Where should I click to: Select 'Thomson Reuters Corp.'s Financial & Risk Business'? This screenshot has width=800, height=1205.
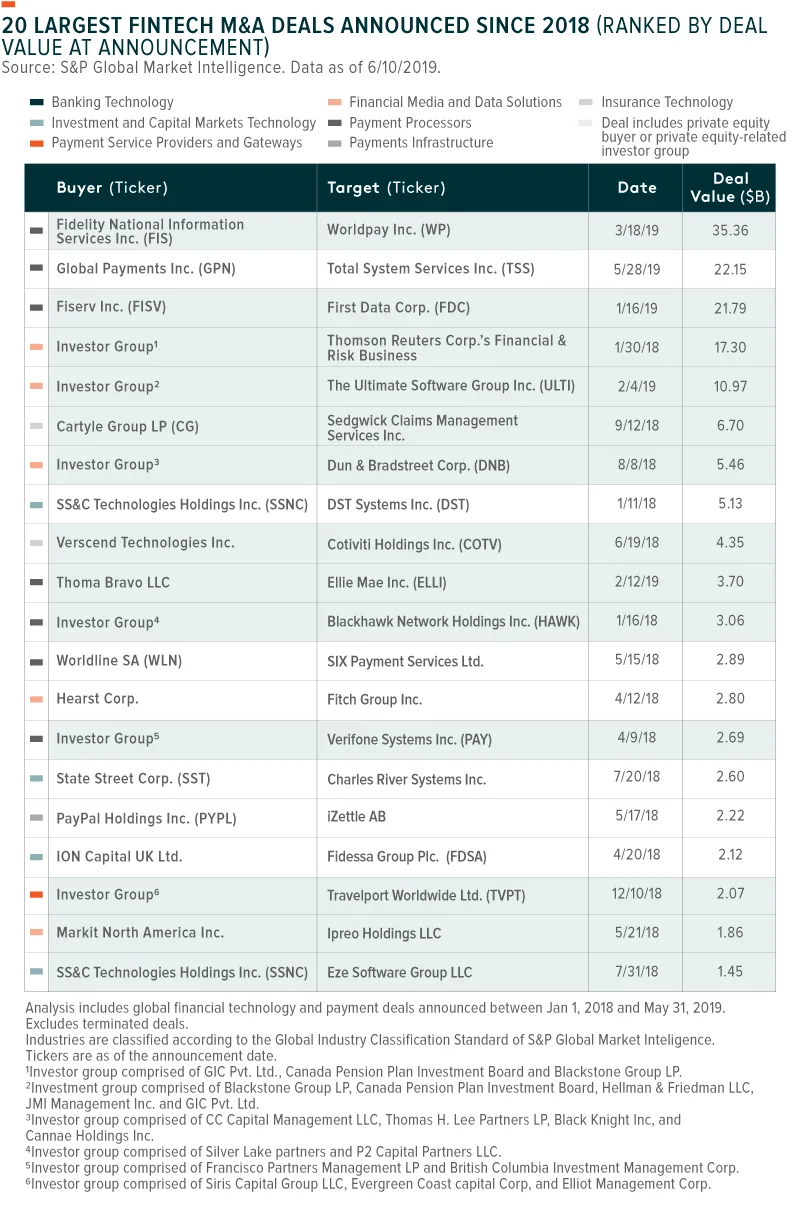(x=447, y=348)
